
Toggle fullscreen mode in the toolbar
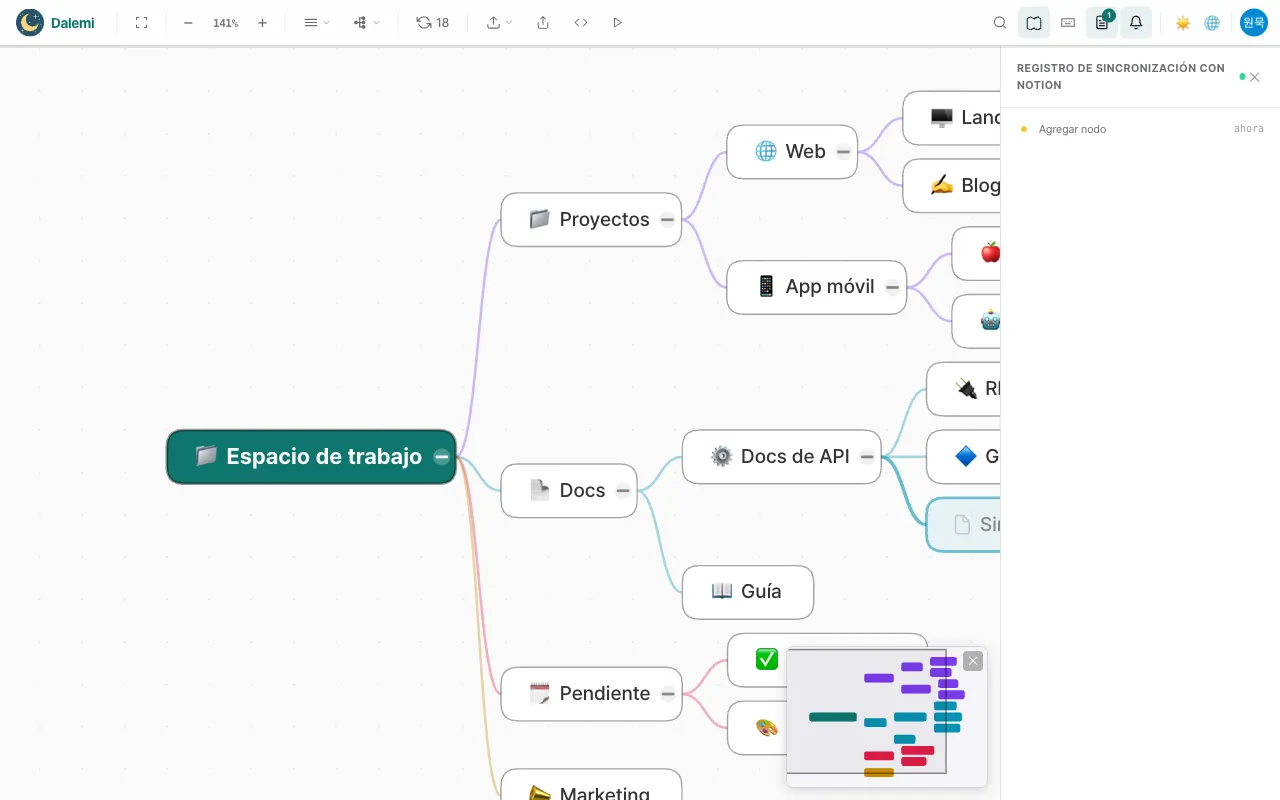(141, 22)
